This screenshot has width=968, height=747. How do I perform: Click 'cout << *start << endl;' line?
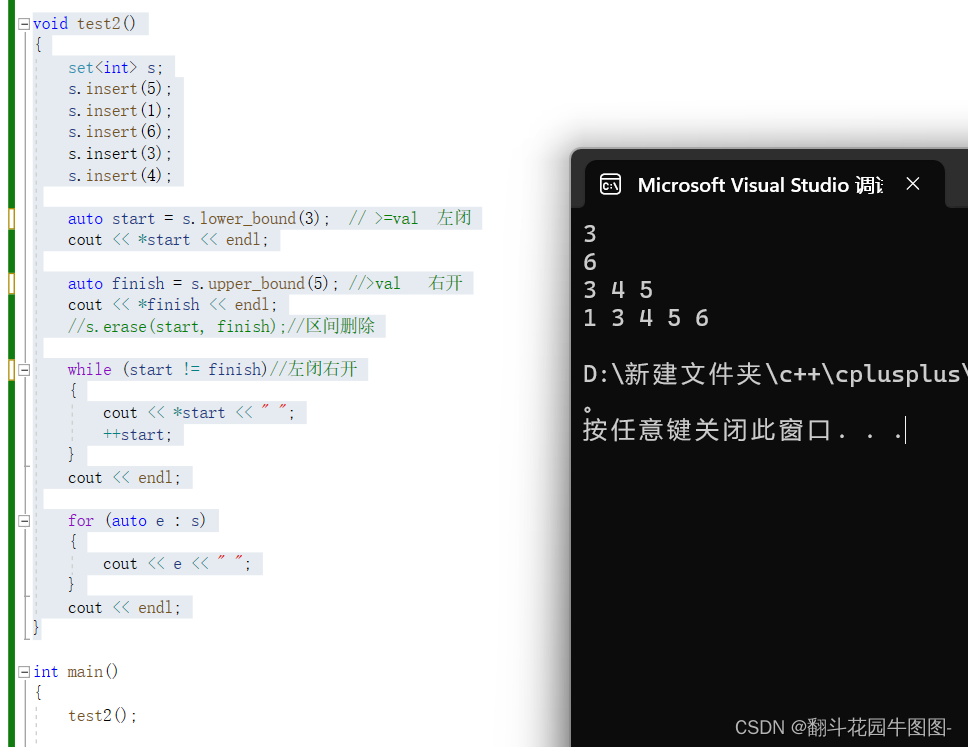[x=168, y=240]
